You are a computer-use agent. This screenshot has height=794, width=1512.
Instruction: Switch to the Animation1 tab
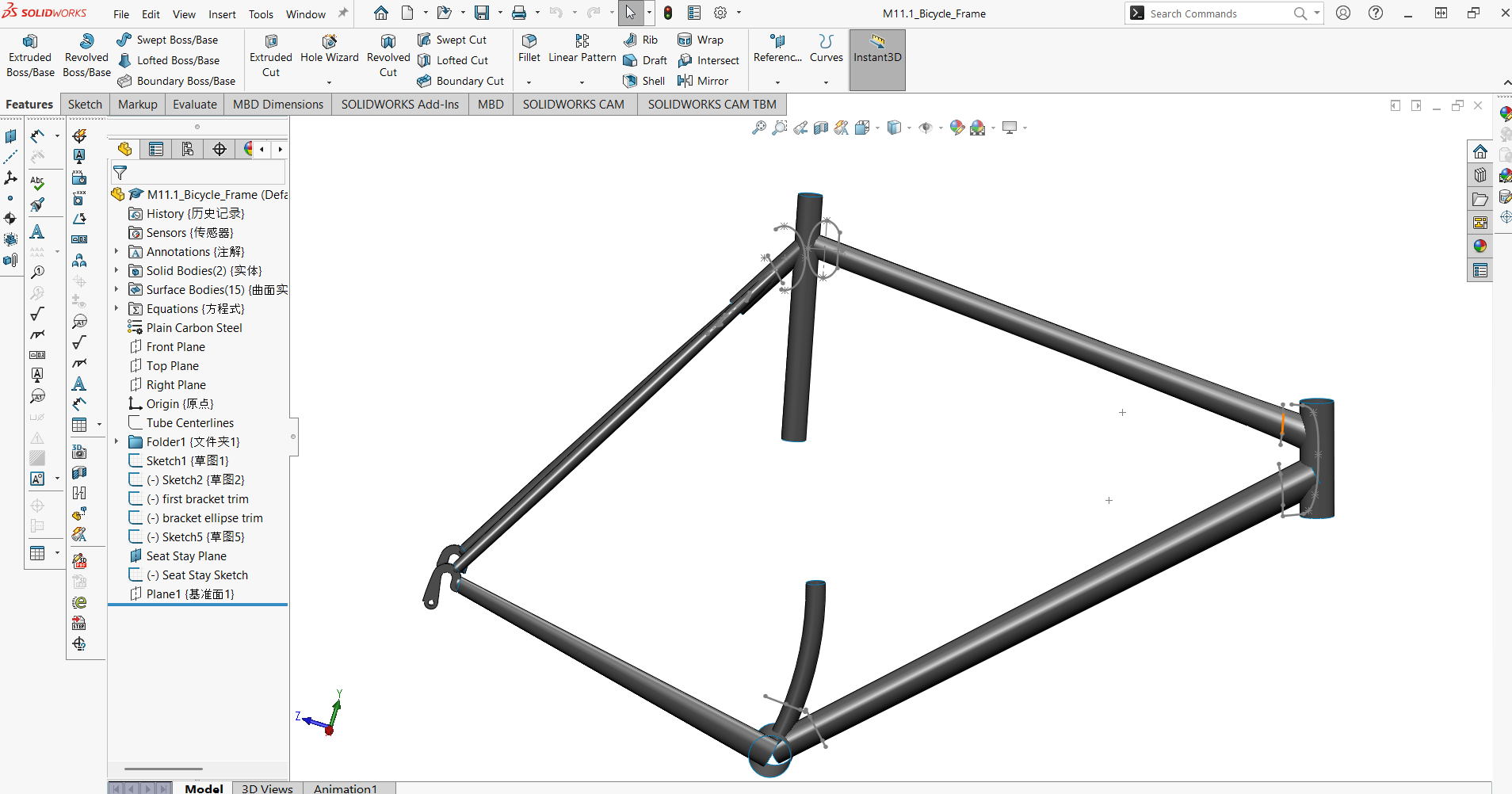coord(346,788)
